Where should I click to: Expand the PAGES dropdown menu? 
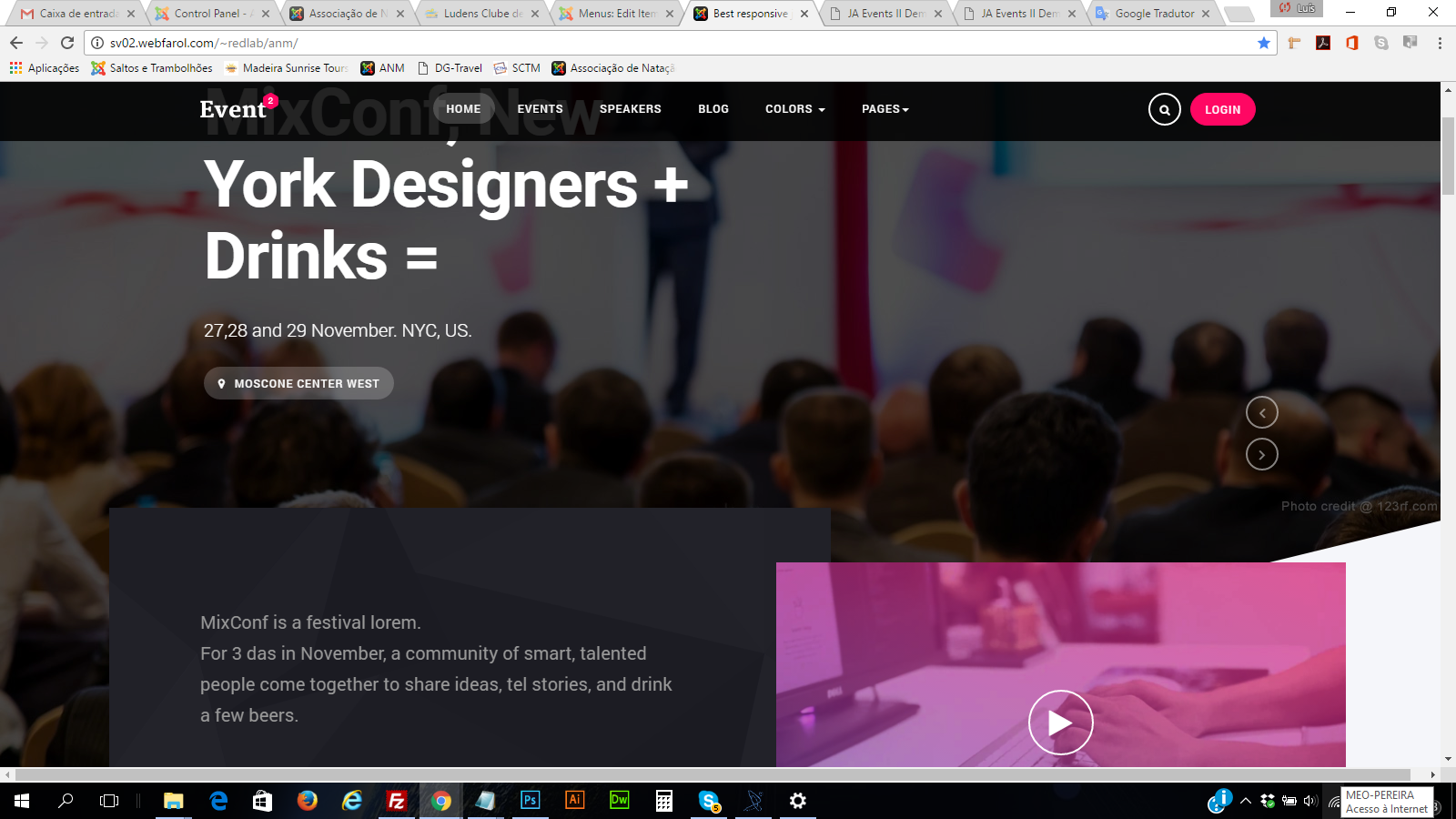[885, 109]
